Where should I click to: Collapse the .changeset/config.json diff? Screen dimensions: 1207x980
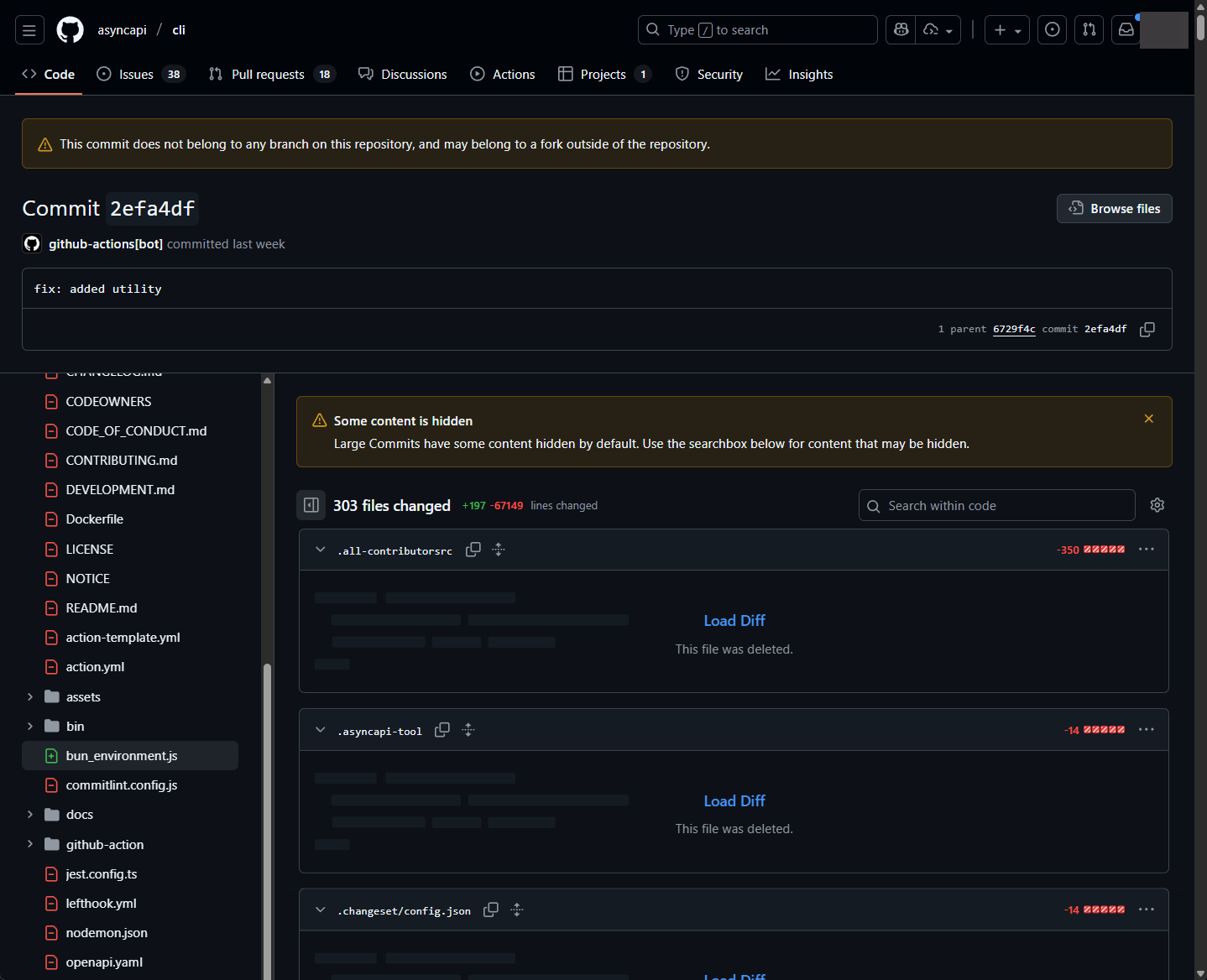321,910
